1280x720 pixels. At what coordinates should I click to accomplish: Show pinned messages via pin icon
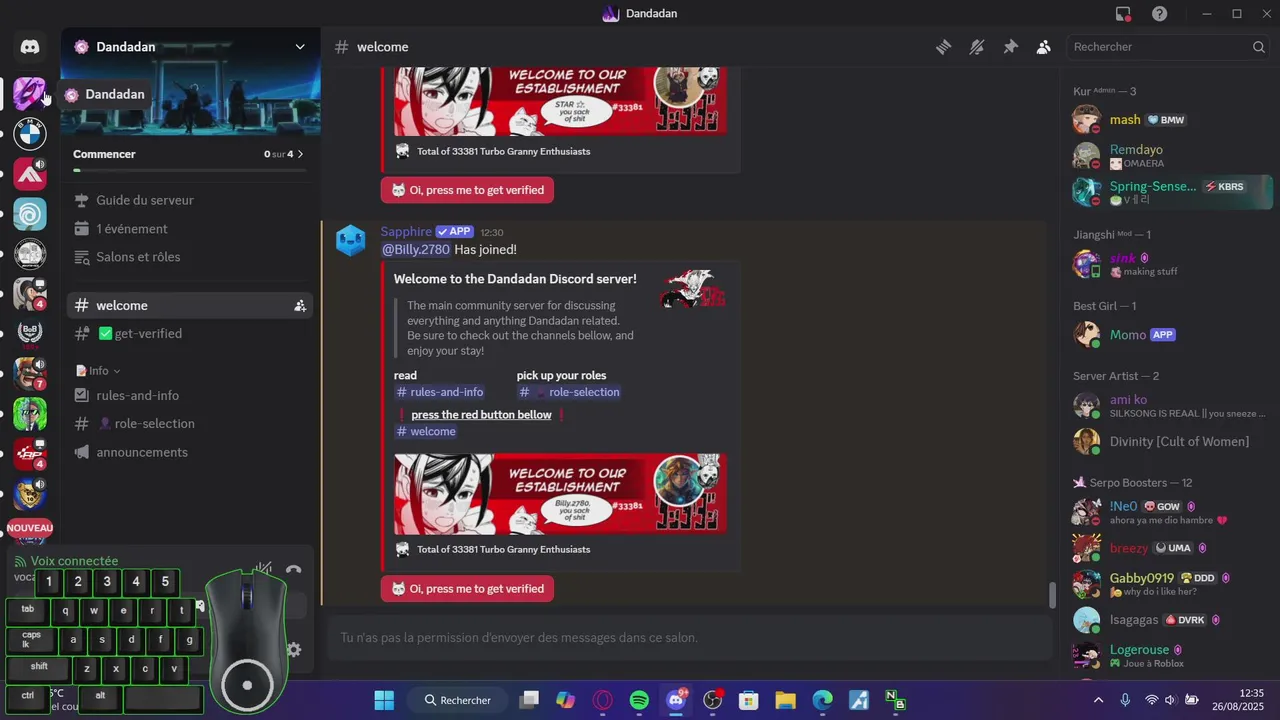pos(1011,47)
